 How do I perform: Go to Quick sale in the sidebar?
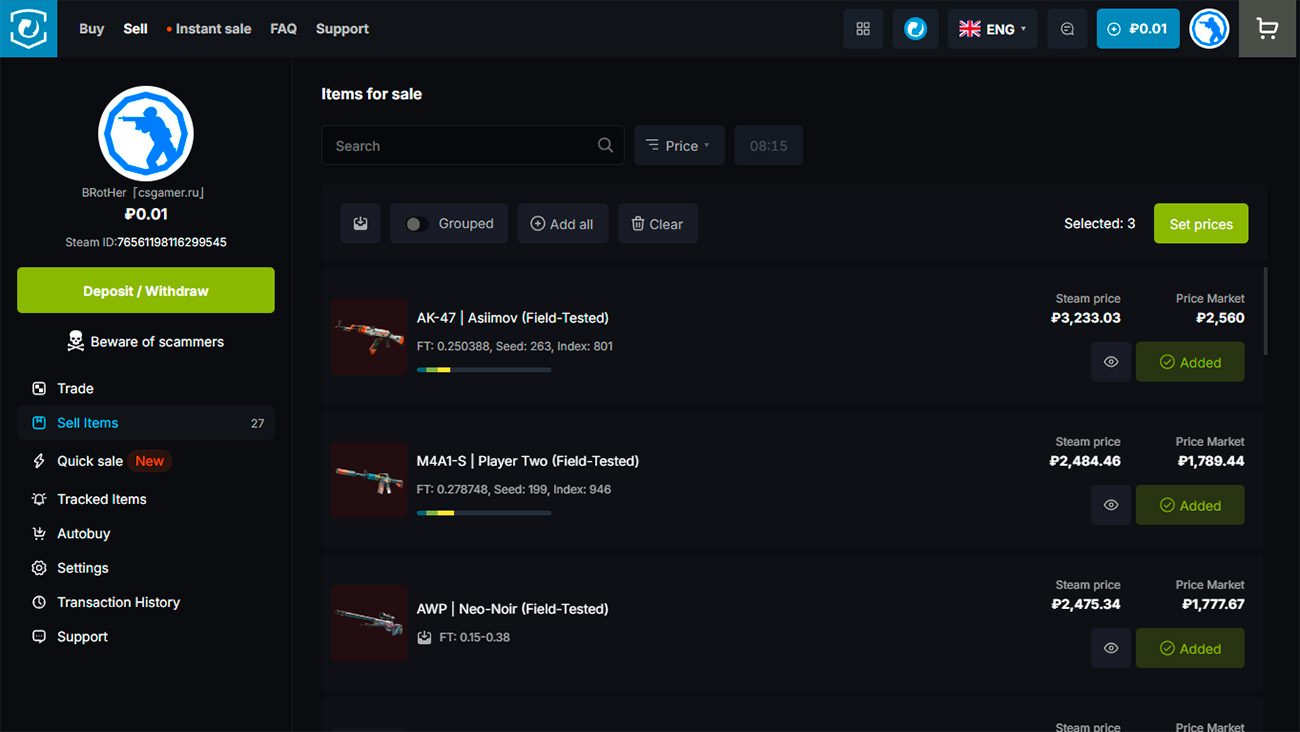tap(146, 461)
